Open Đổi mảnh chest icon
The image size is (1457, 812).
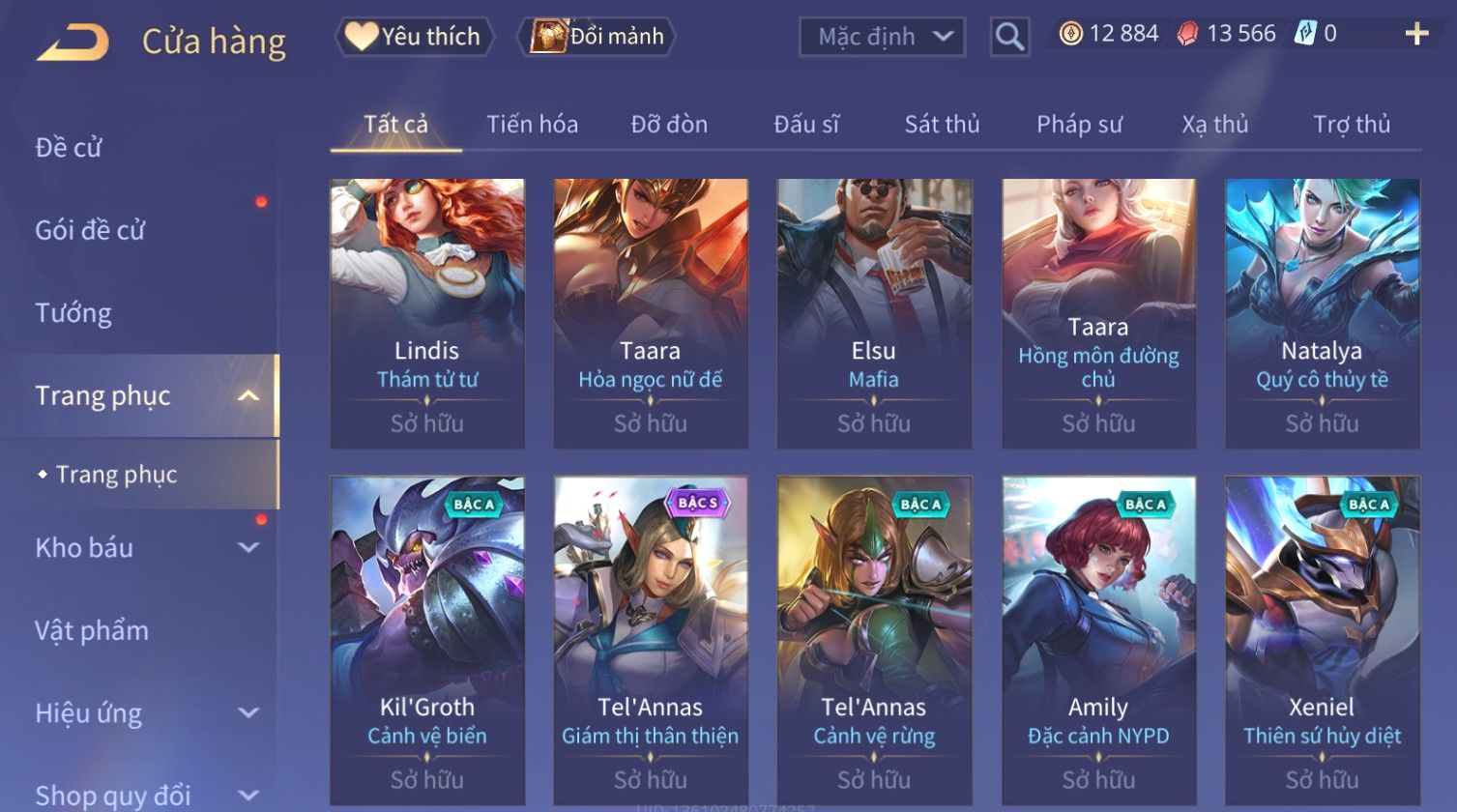click(547, 36)
